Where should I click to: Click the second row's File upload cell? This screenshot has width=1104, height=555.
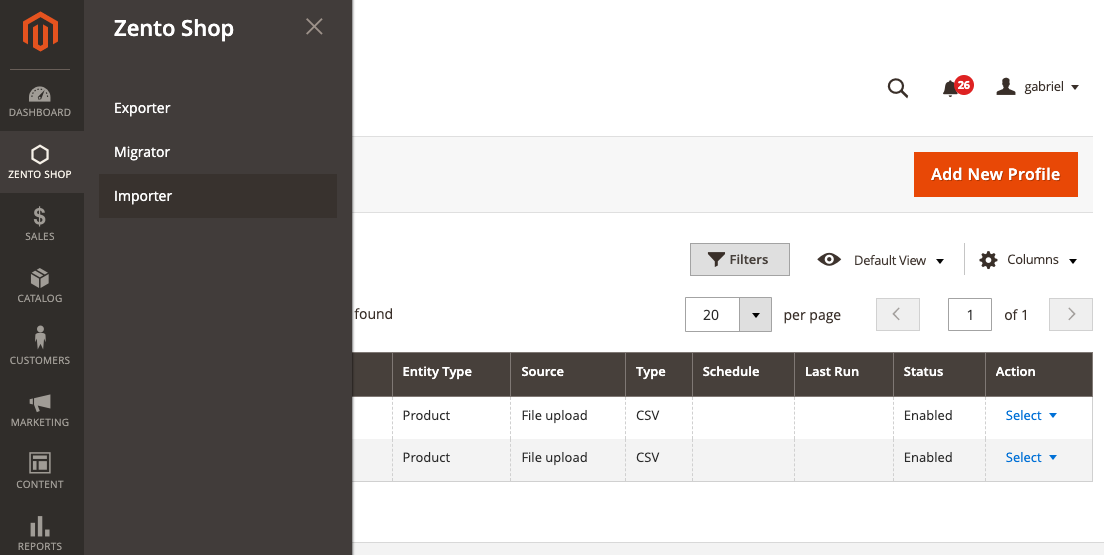[x=567, y=460]
